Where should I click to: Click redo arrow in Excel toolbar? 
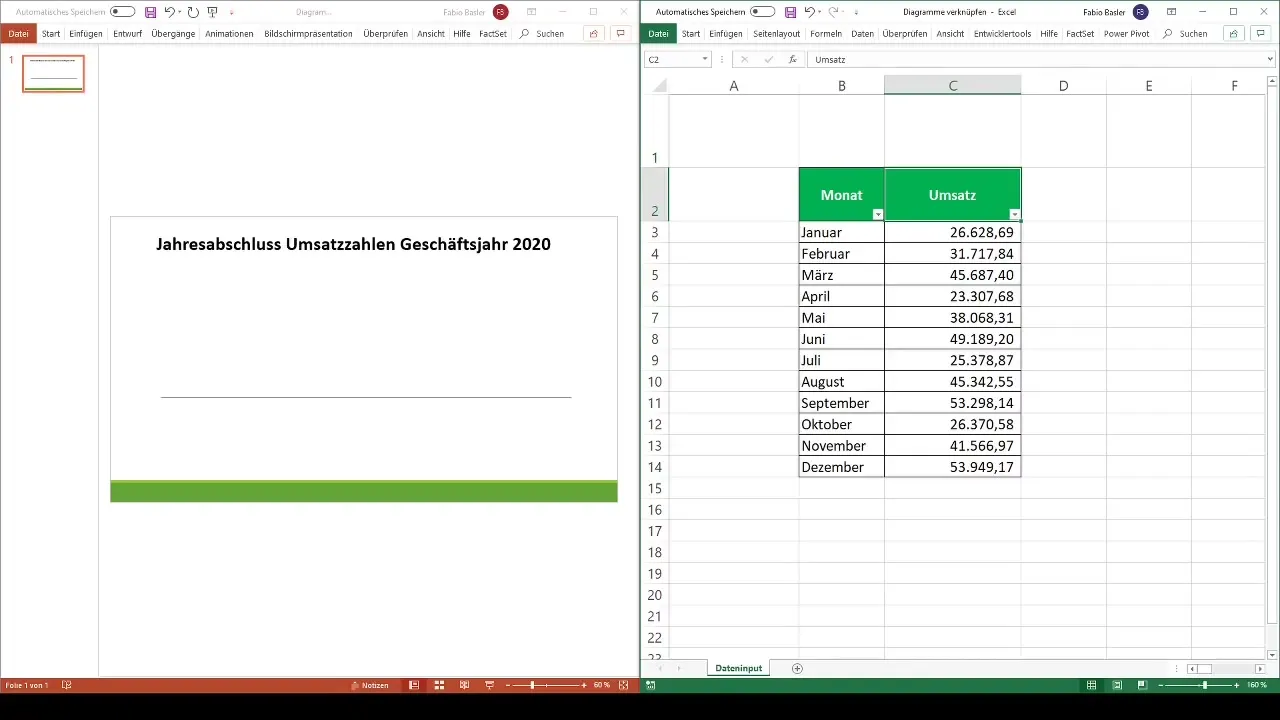tap(833, 12)
